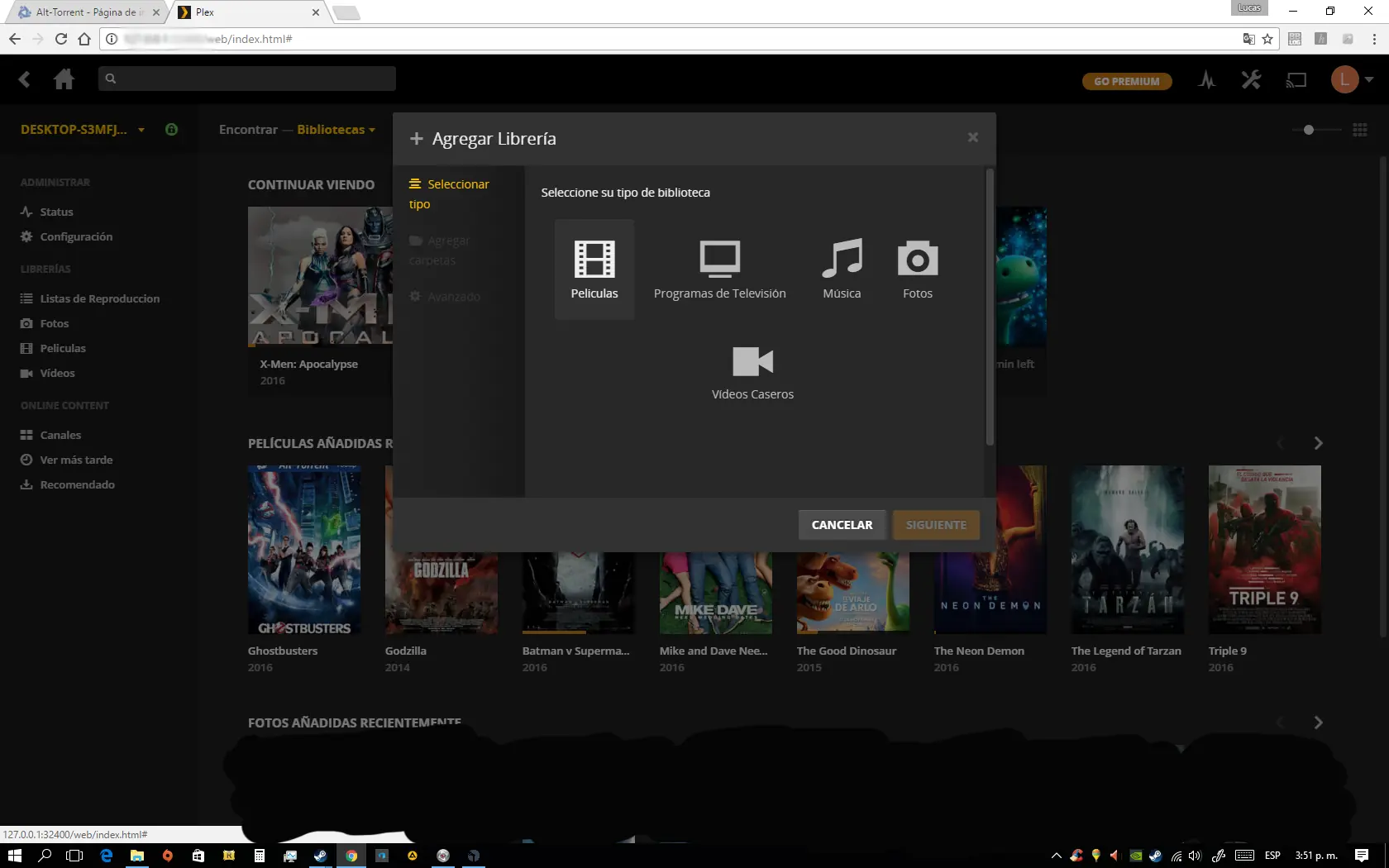
Task: Open the Agregar carpetas step
Action: click(440, 250)
